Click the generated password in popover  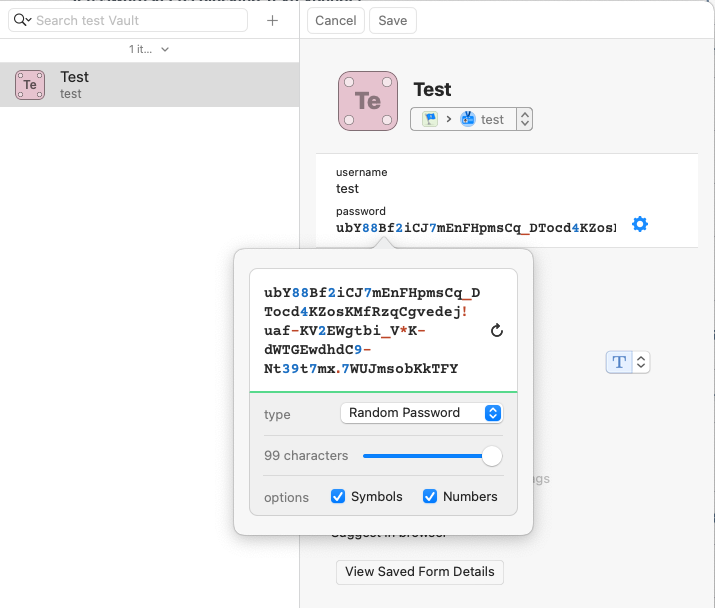point(372,330)
